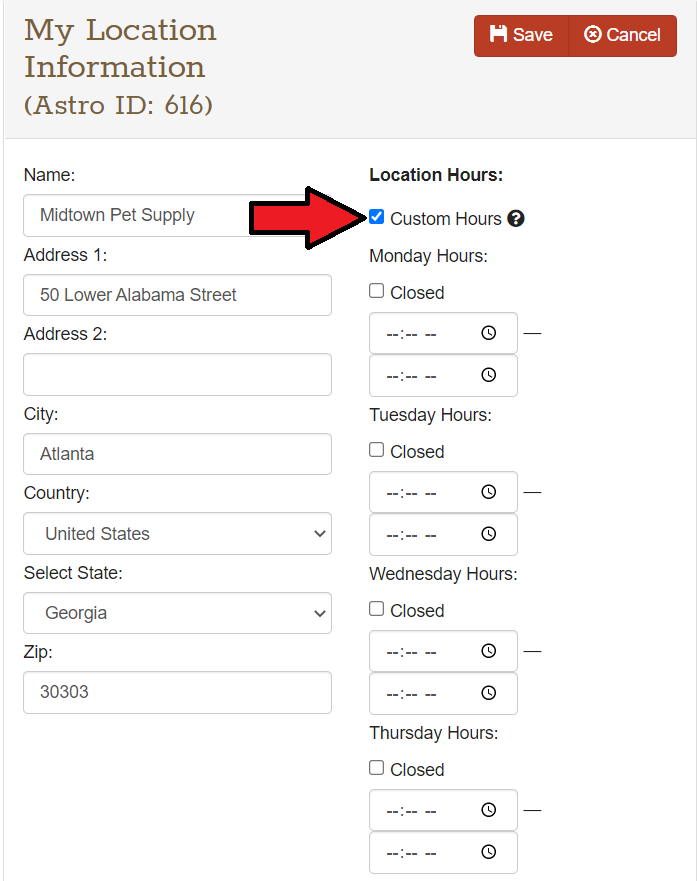Open Tuesday closing time clock picker
Viewport: 697px width, 881px height.
488,535
